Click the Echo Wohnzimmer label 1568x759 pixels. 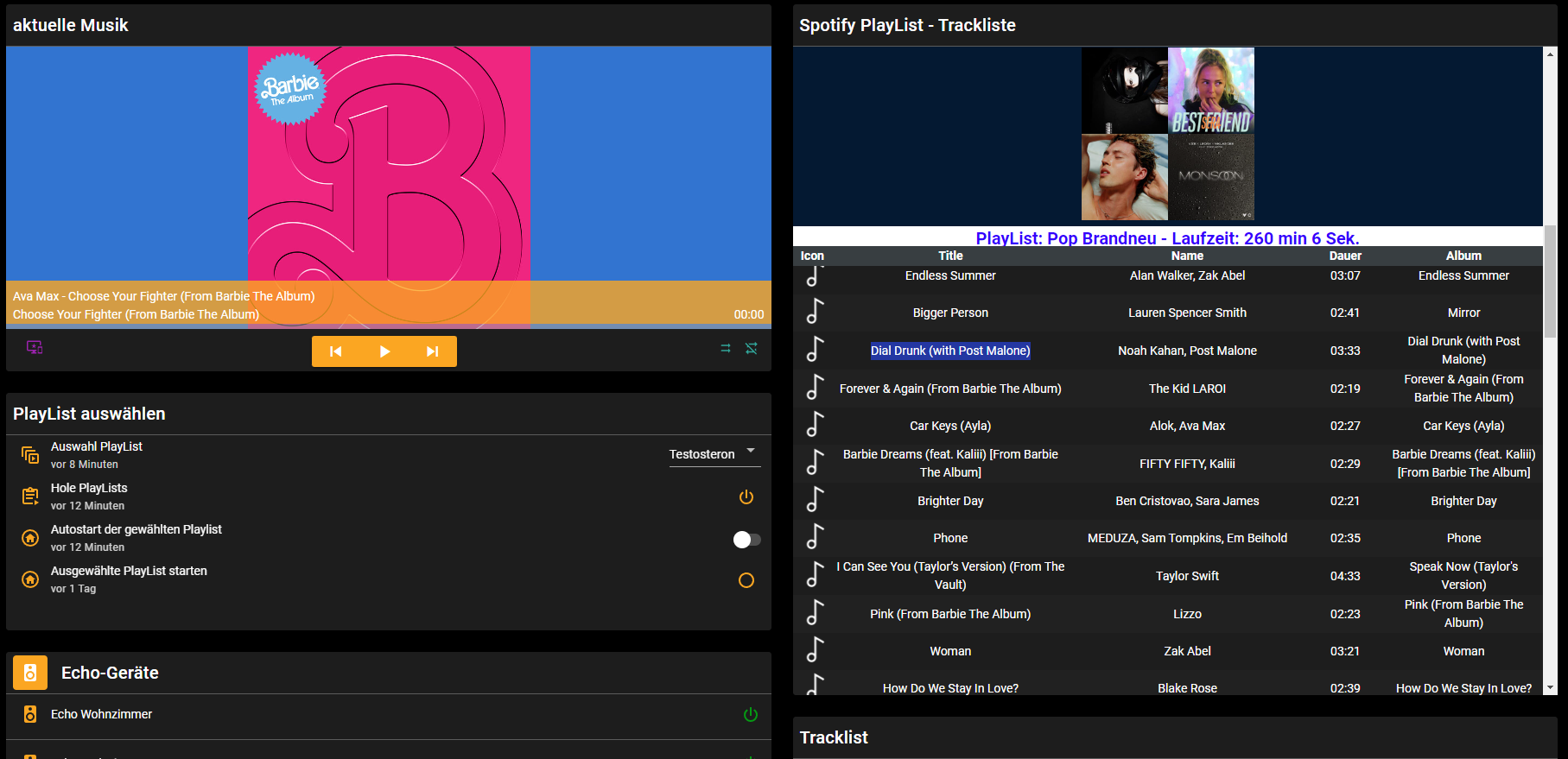click(x=101, y=714)
